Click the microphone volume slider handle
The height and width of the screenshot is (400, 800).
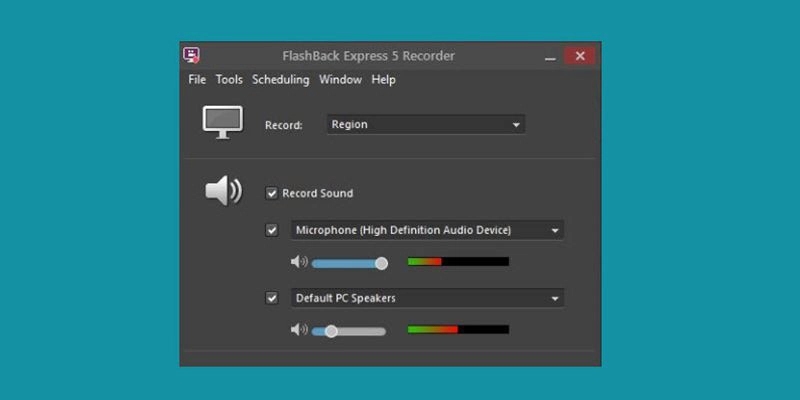pos(381,263)
